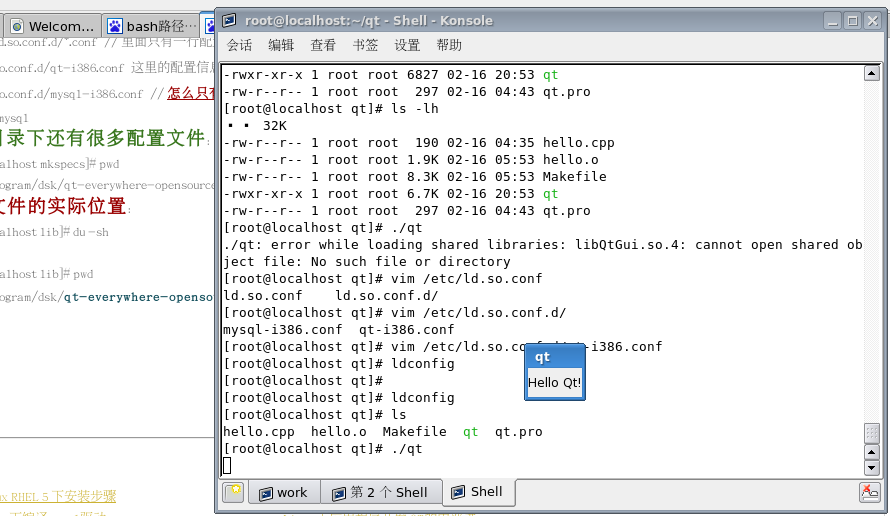Viewport: 890px width, 516px height.
Task: Click the new session icon button
Action: pyautogui.click(x=233, y=492)
